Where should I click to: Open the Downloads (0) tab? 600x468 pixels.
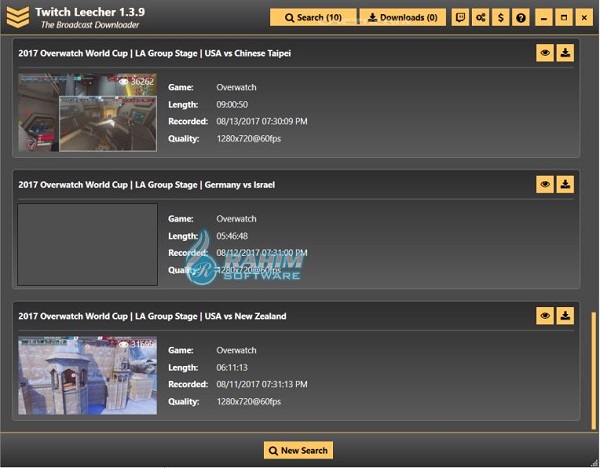tap(403, 18)
